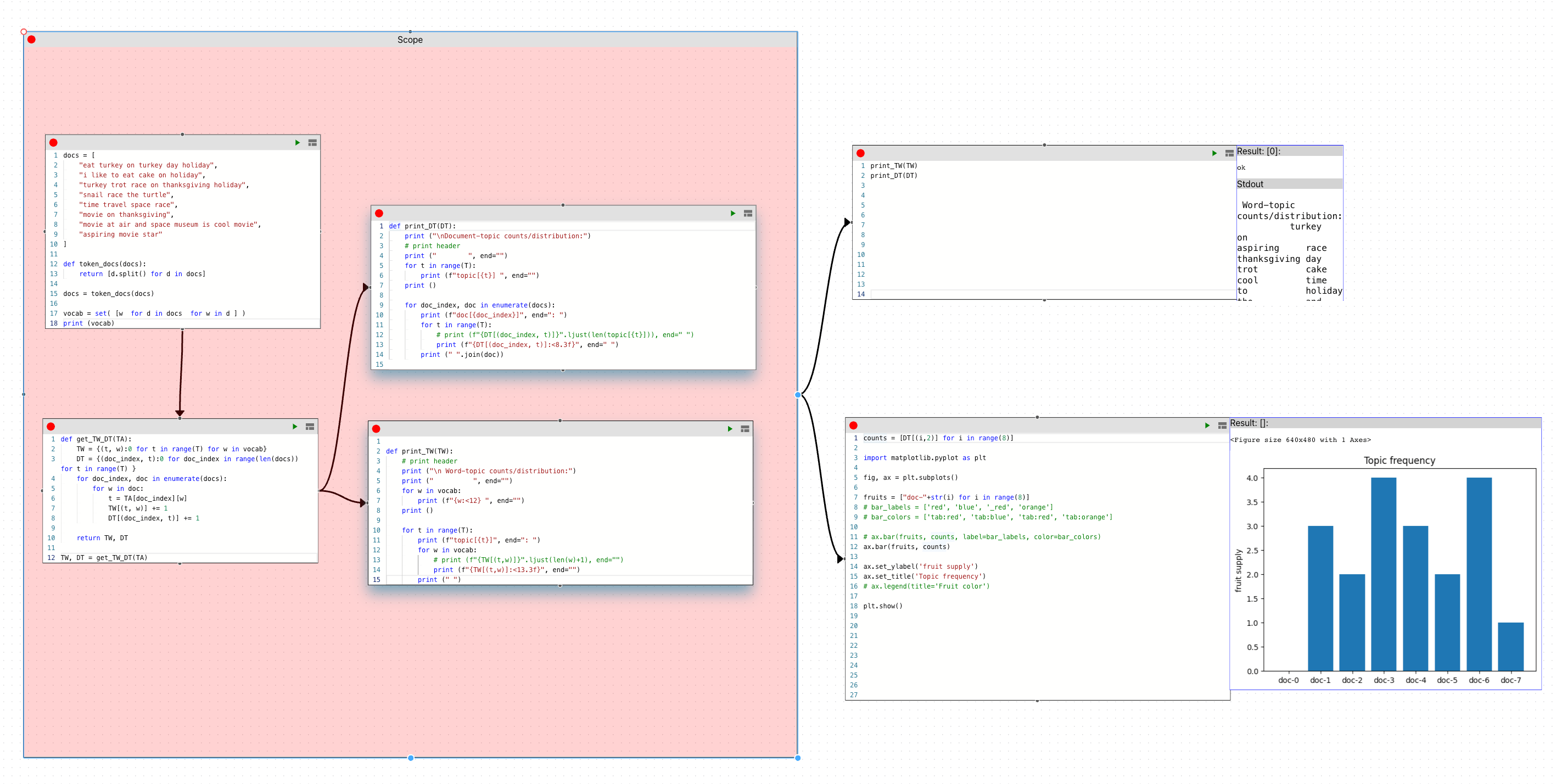
Task: Run the matplotlib bar chart cell
Action: [1207, 424]
